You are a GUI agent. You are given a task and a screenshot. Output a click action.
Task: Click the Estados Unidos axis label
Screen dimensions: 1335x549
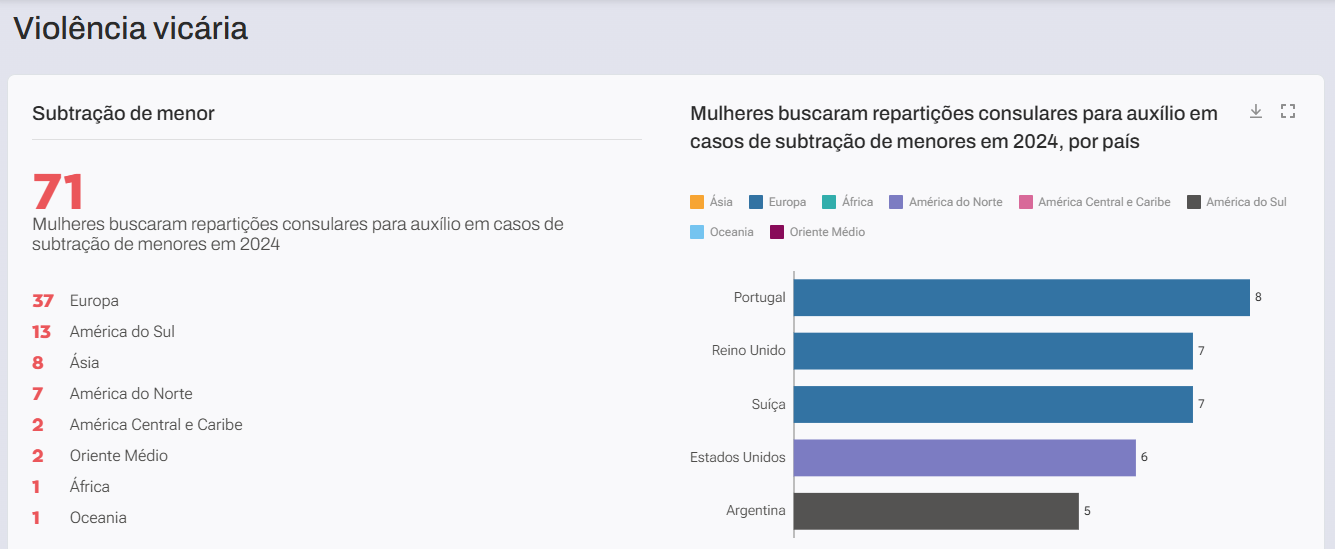pos(738,457)
